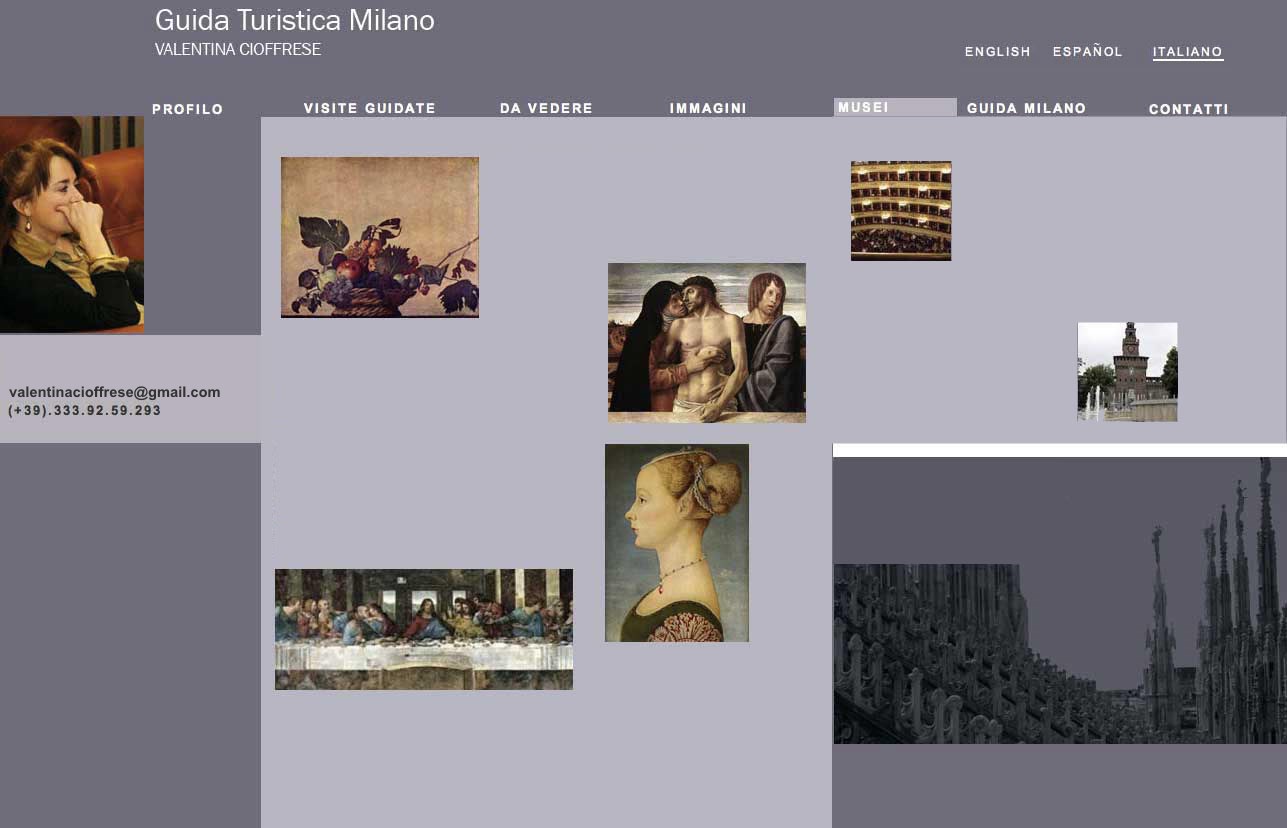Viewport: 1287px width, 828px height.
Task: Click the guide's portrait photo
Action: click(x=72, y=224)
